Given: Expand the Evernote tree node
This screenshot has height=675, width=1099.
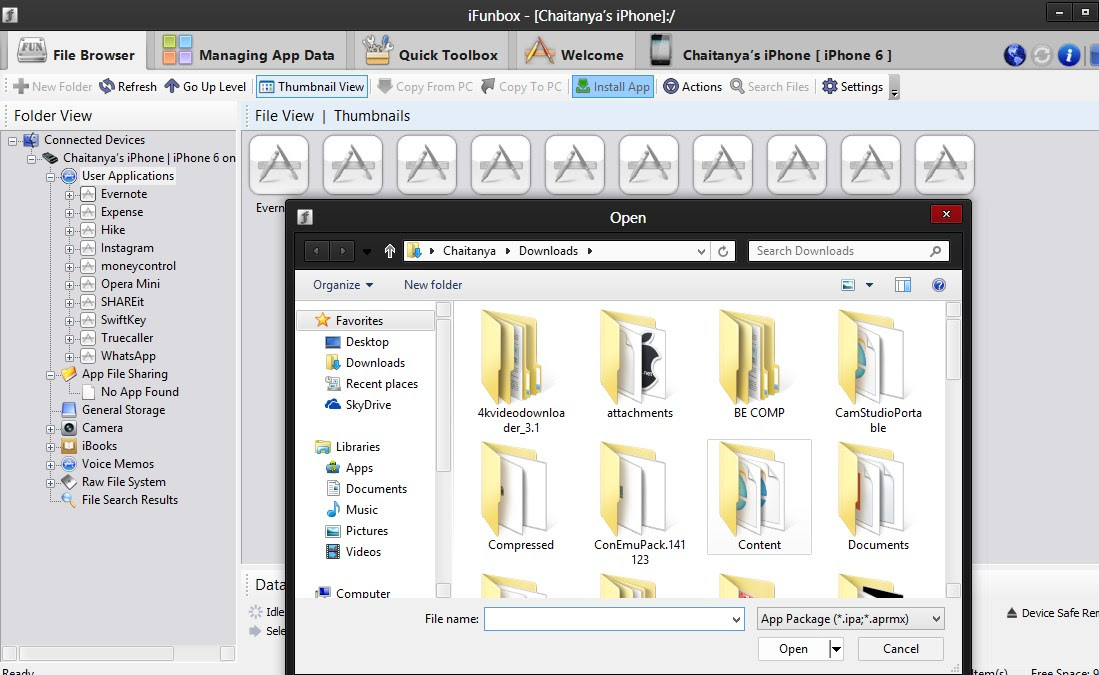Looking at the screenshot, I should pos(69,195).
